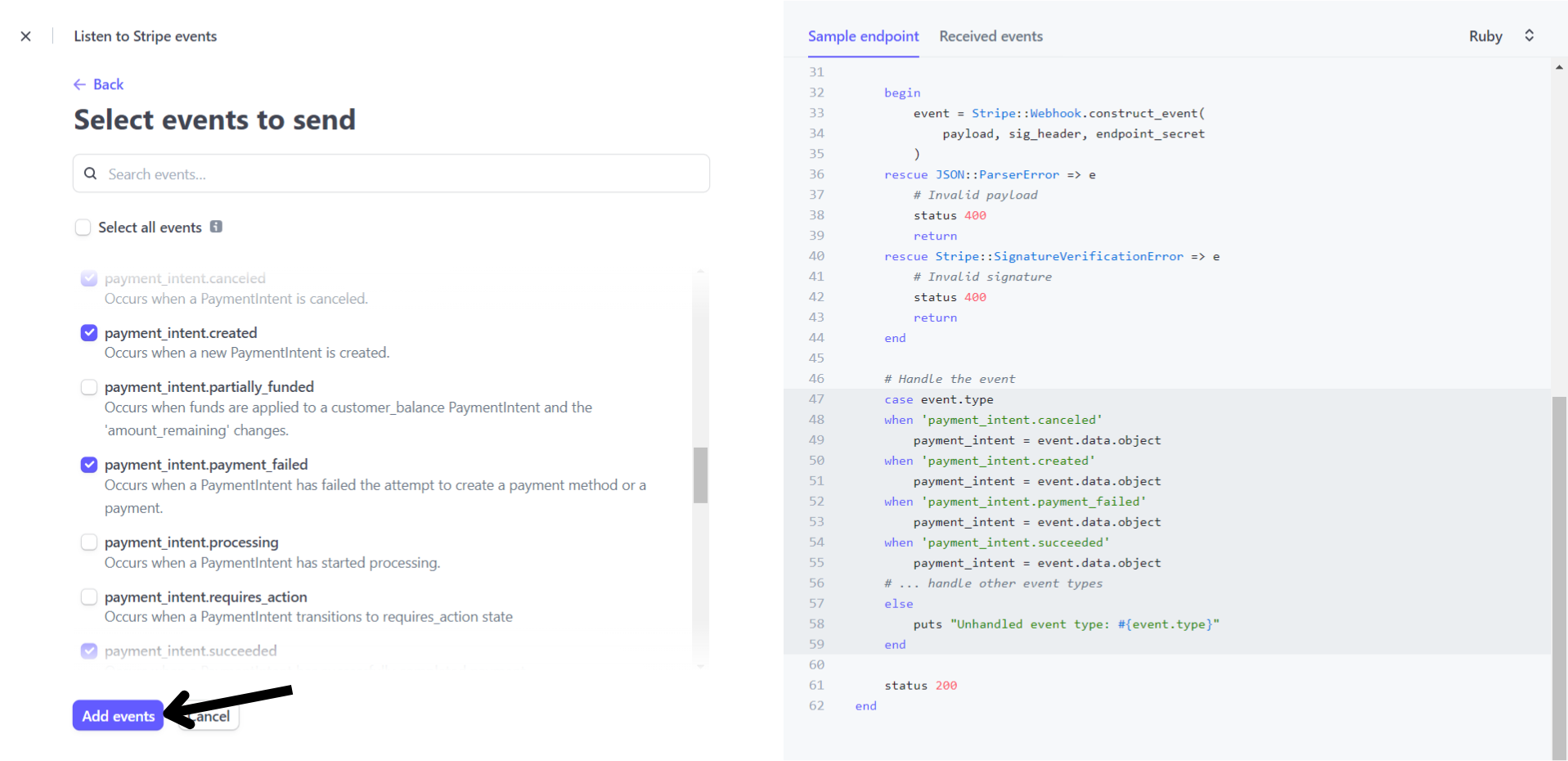Uncheck payment_intent.payment_failed event
Image resolution: width=1568 pixels, height=761 pixels.
click(x=89, y=465)
